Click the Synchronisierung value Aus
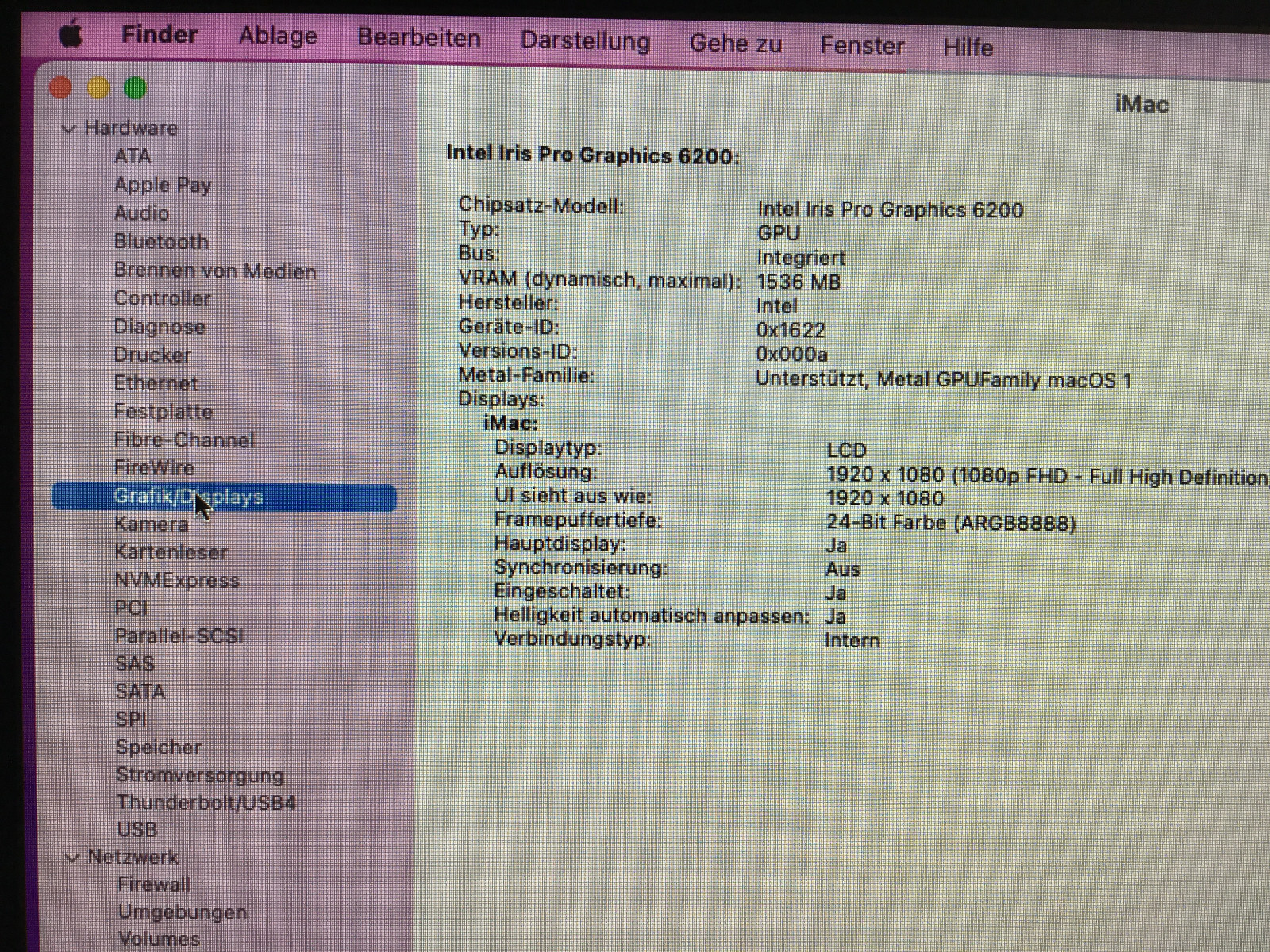 (842, 569)
